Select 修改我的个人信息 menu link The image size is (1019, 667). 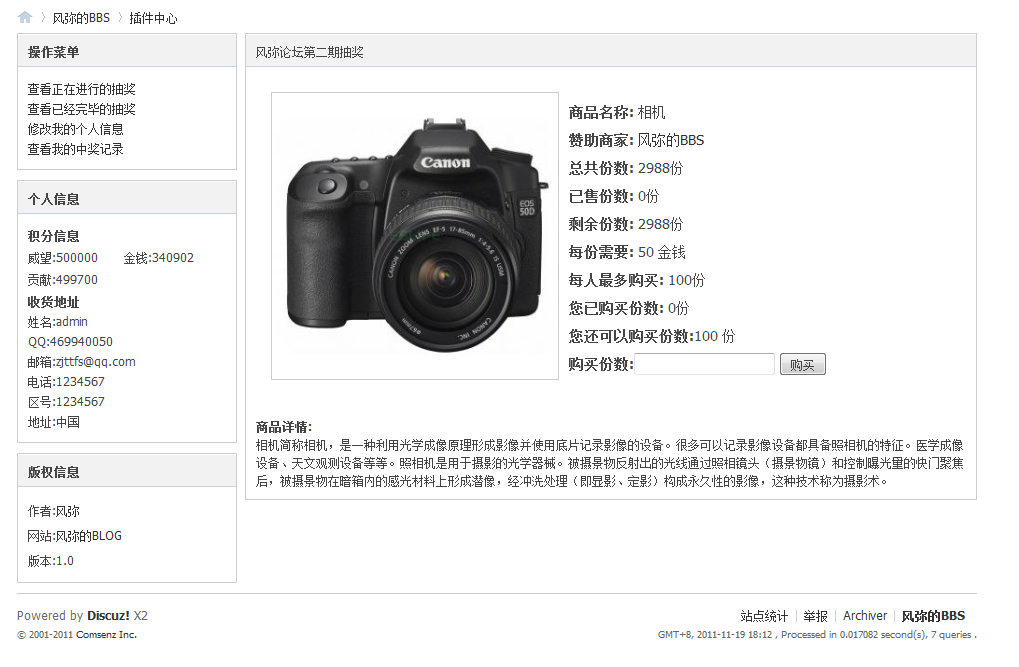click(x=75, y=129)
